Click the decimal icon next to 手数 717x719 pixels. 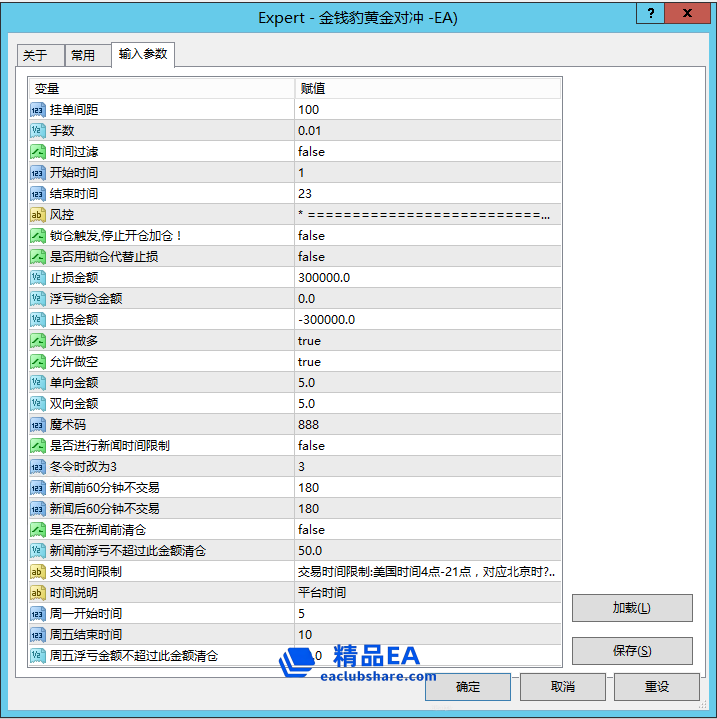[x=37, y=131]
